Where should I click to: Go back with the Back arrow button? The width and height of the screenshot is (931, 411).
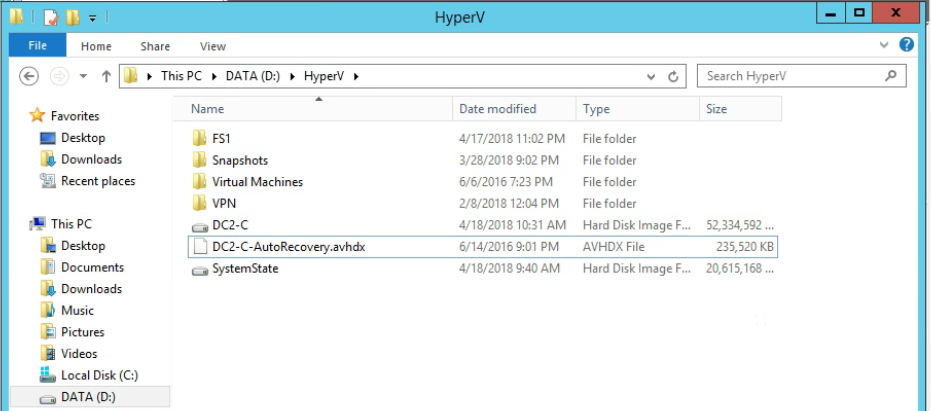coord(29,76)
